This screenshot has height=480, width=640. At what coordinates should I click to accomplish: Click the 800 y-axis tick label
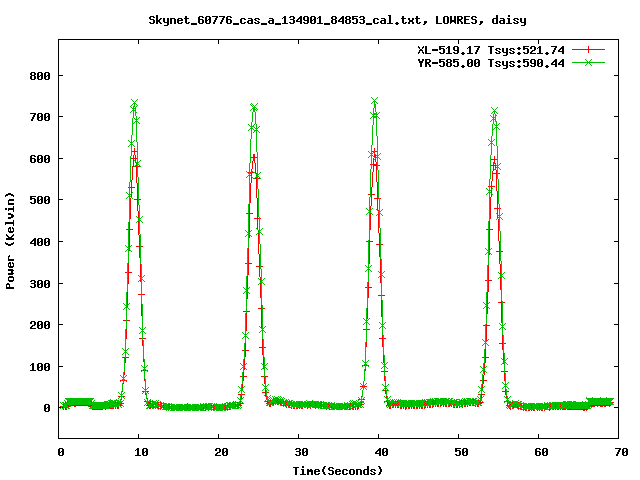[x=40, y=76]
